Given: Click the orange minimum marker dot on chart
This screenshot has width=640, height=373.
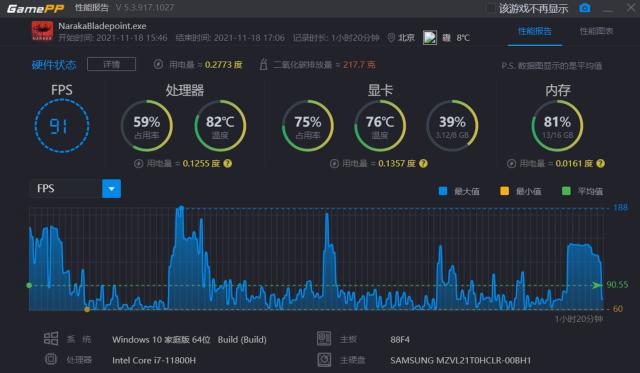Looking at the screenshot, I should point(87,309).
